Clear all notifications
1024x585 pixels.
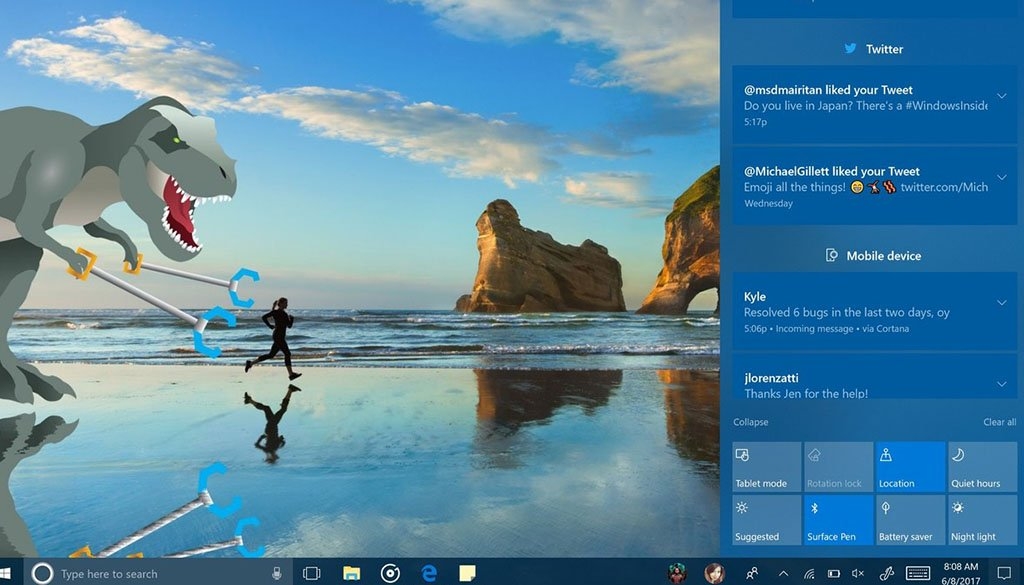tap(999, 422)
